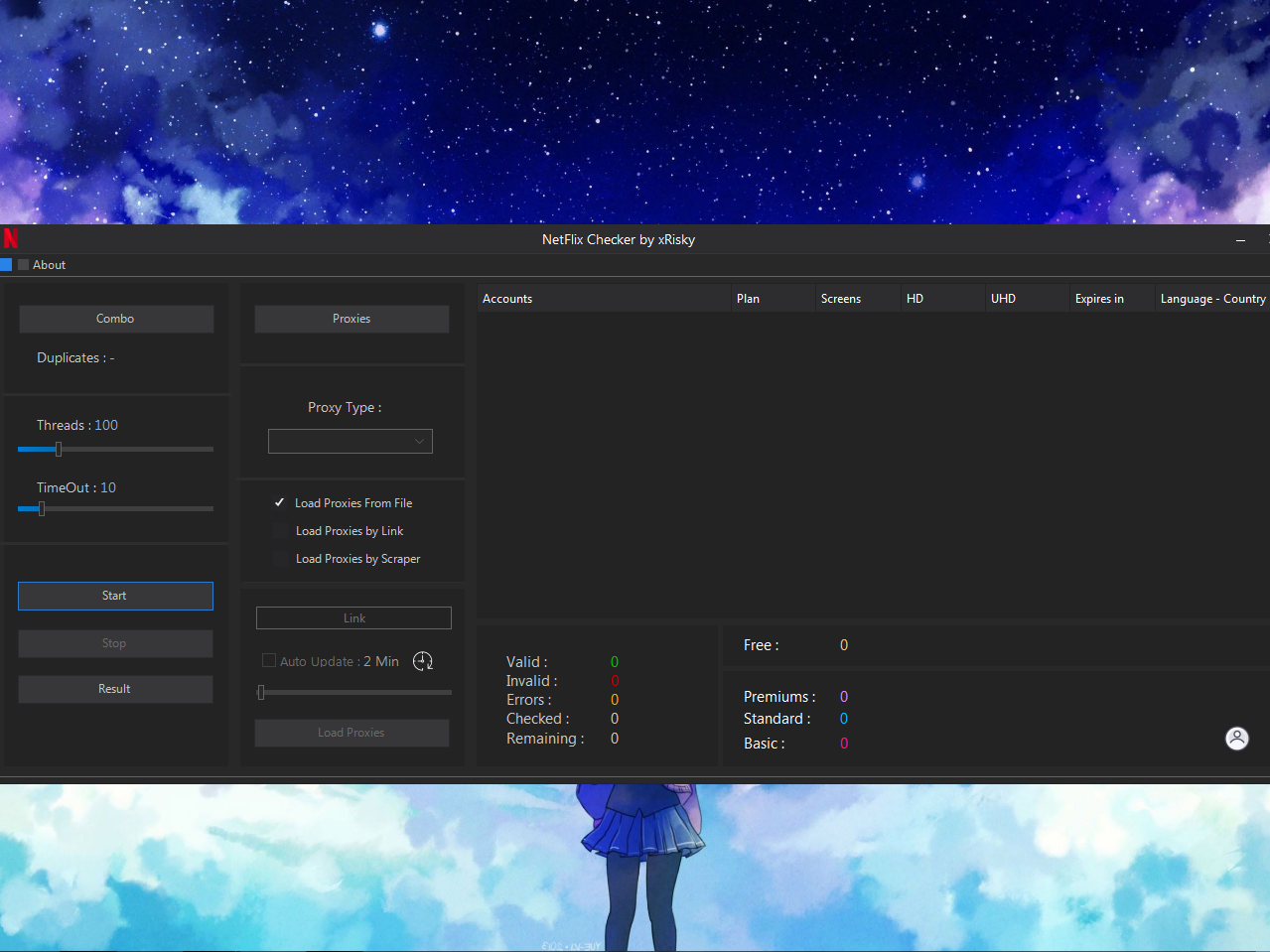Image resolution: width=1270 pixels, height=952 pixels.
Task: Click the 'Free :' label
Action: coord(762,645)
